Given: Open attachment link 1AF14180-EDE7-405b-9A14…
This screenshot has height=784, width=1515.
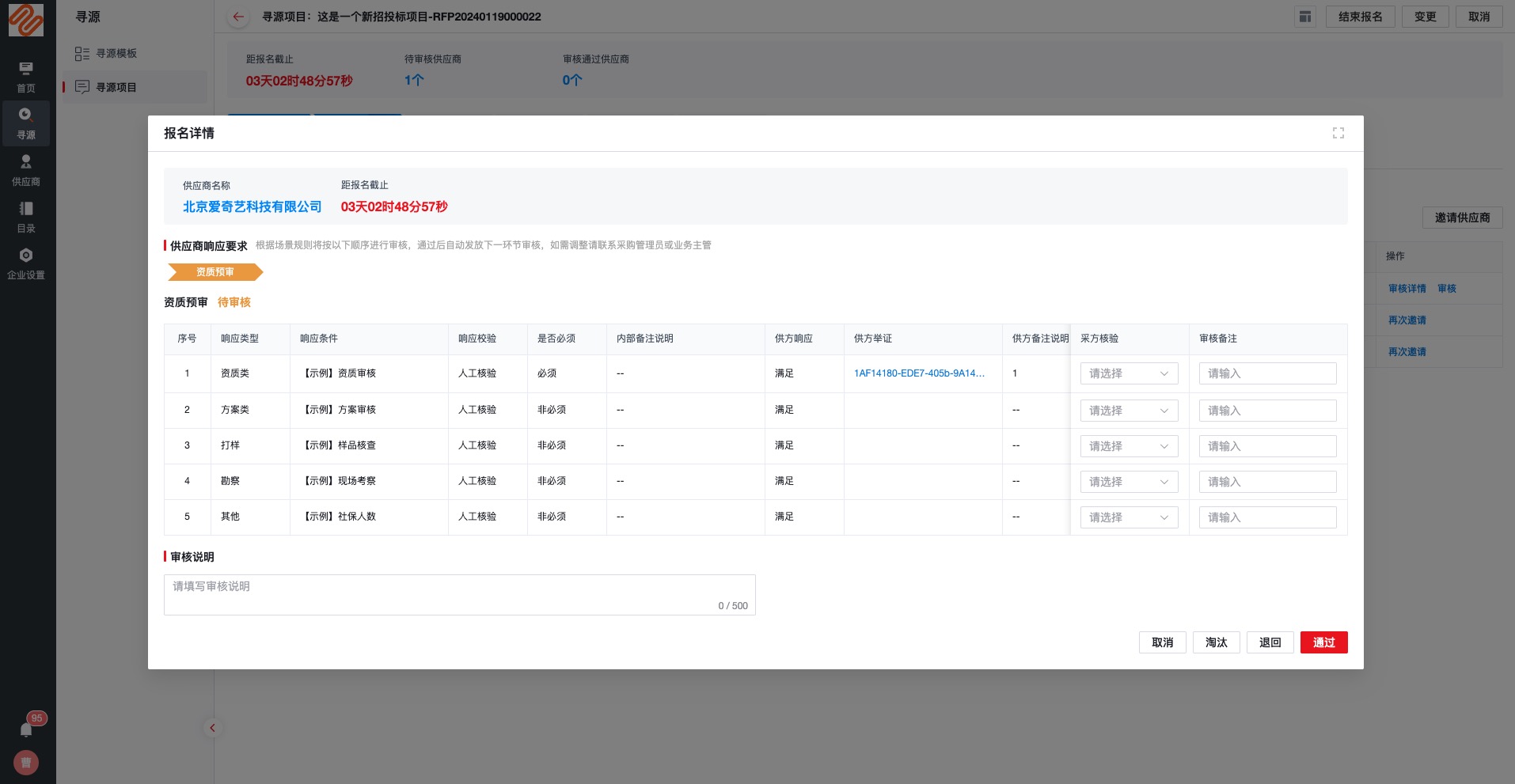Looking at the screenshot, I should click(x=919, y=373).
